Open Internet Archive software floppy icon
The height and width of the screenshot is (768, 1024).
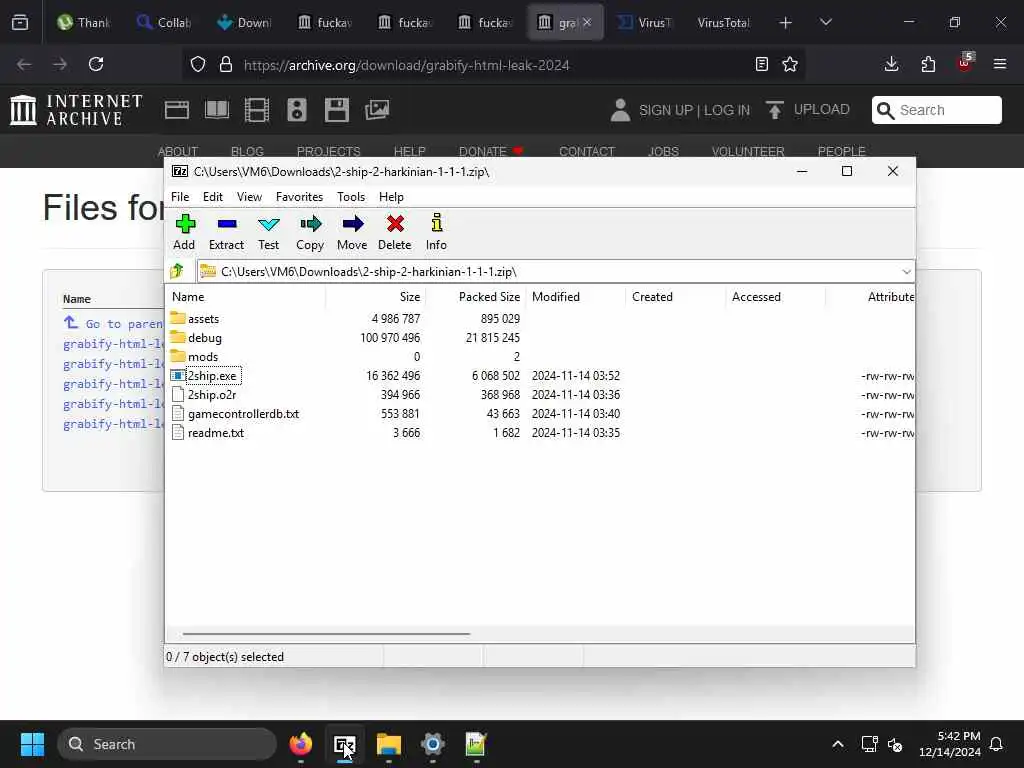(337, 110)
